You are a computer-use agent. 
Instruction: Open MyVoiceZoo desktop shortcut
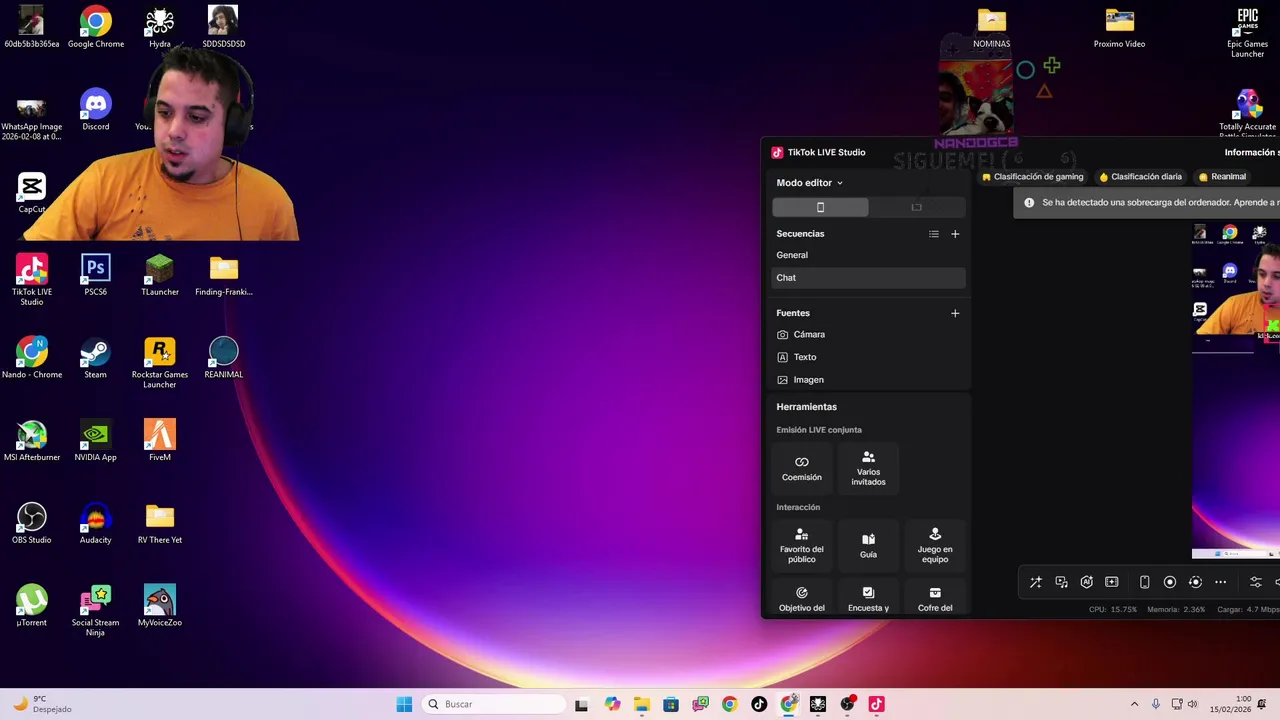tap(160, 606)
